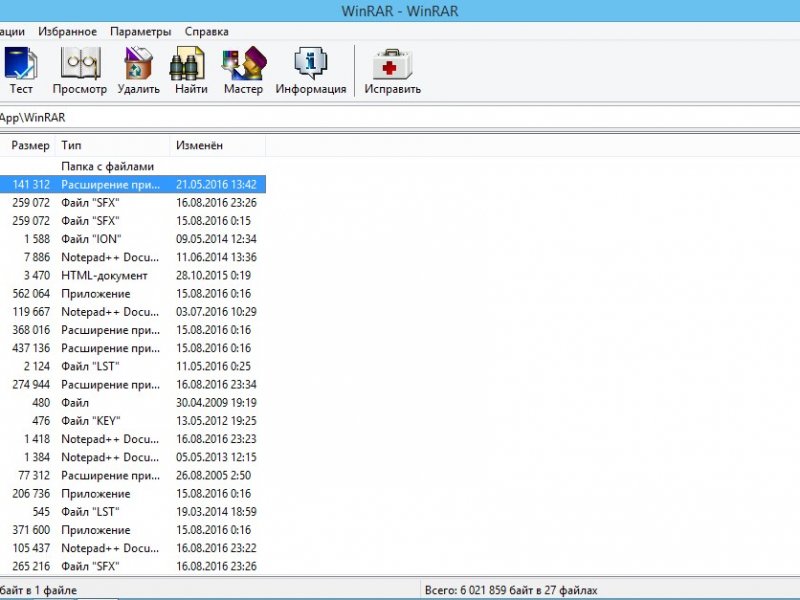Image resolution: width=800 pixels, height=600 pixels.
Task: Select the 371 600 Приложение row
Action: click(133, 530)
